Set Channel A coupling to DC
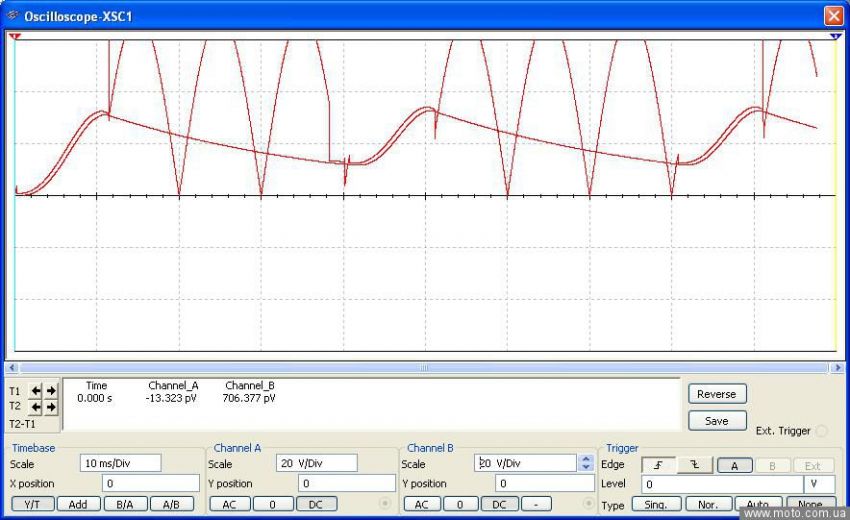This screenshot has height=520, width=850. (x=316, y=504)
